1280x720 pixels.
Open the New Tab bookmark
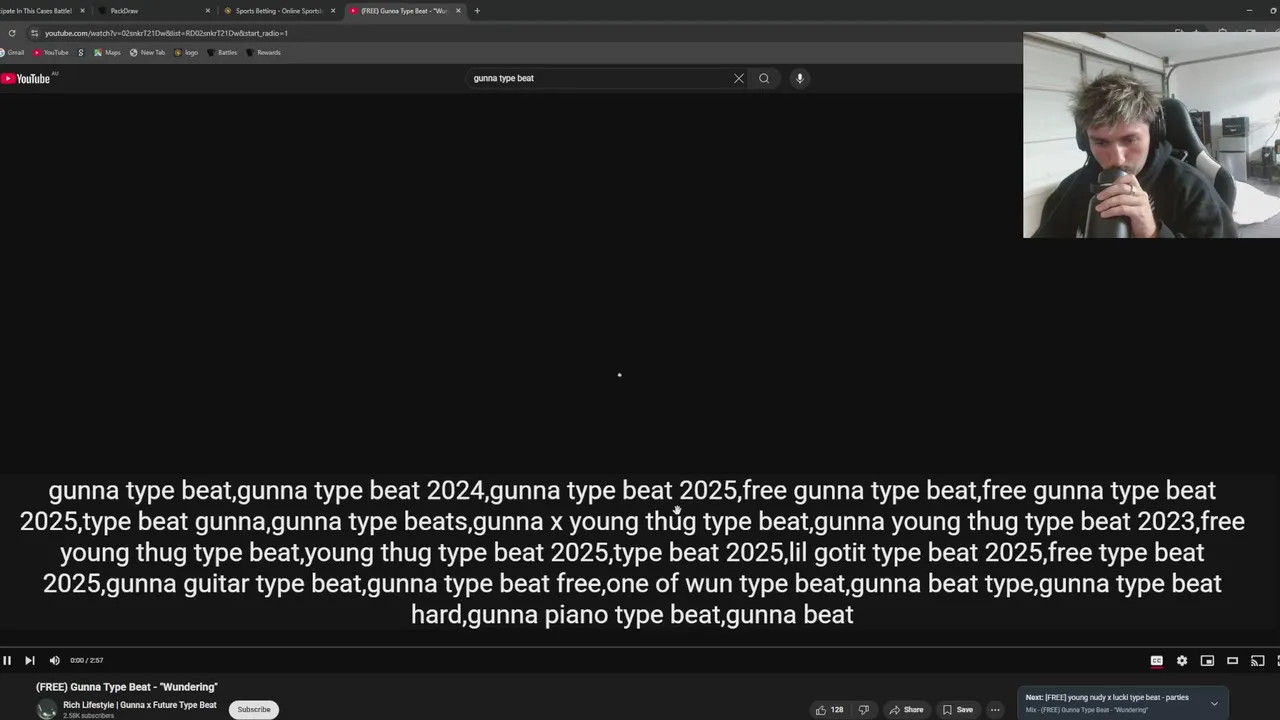point(147,53)
